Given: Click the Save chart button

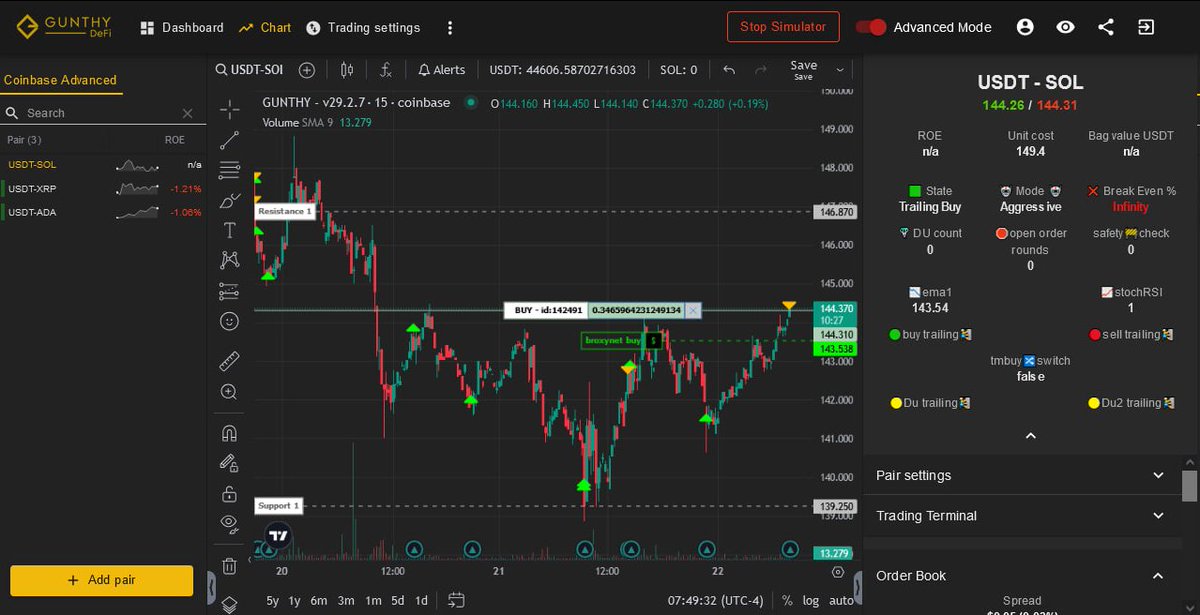Looking at the screenshot, I should point(804,70).
